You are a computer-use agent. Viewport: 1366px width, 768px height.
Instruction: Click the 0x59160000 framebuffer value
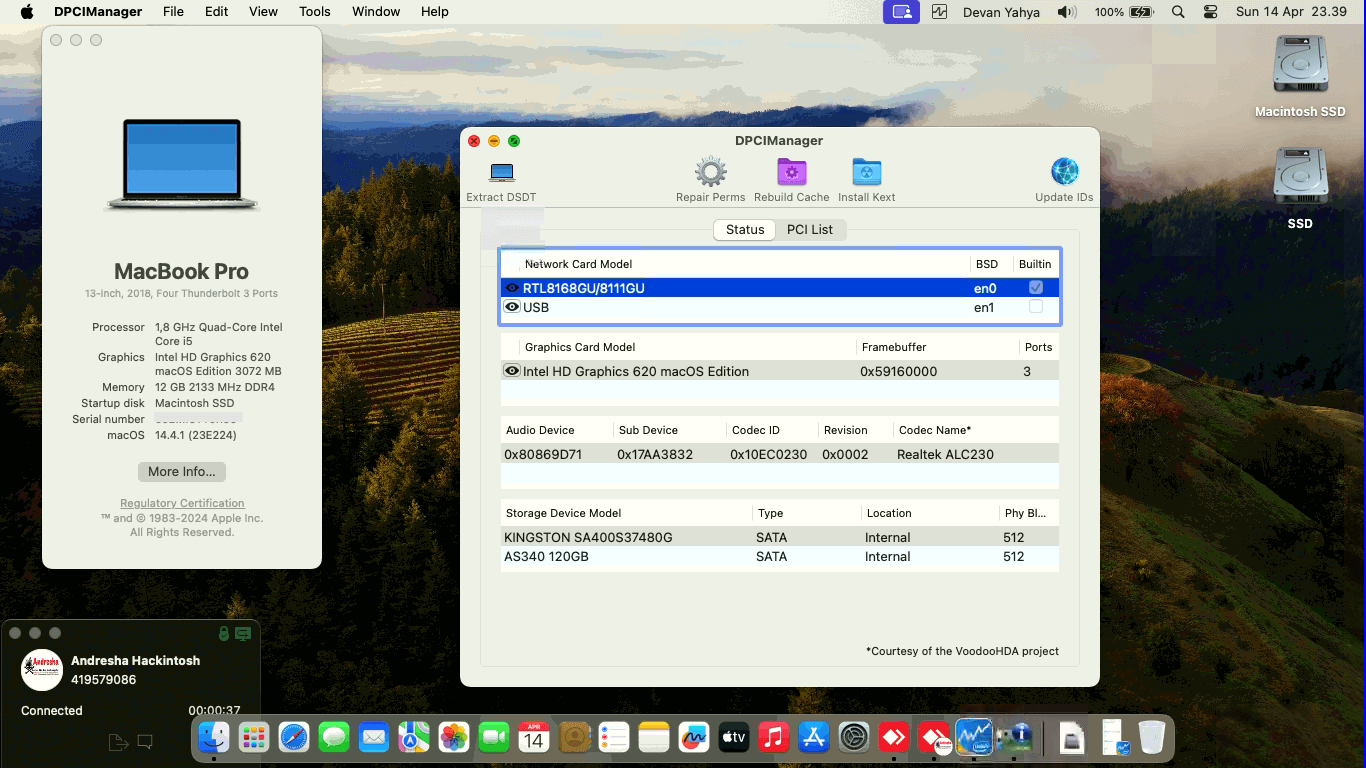(898, 371)
